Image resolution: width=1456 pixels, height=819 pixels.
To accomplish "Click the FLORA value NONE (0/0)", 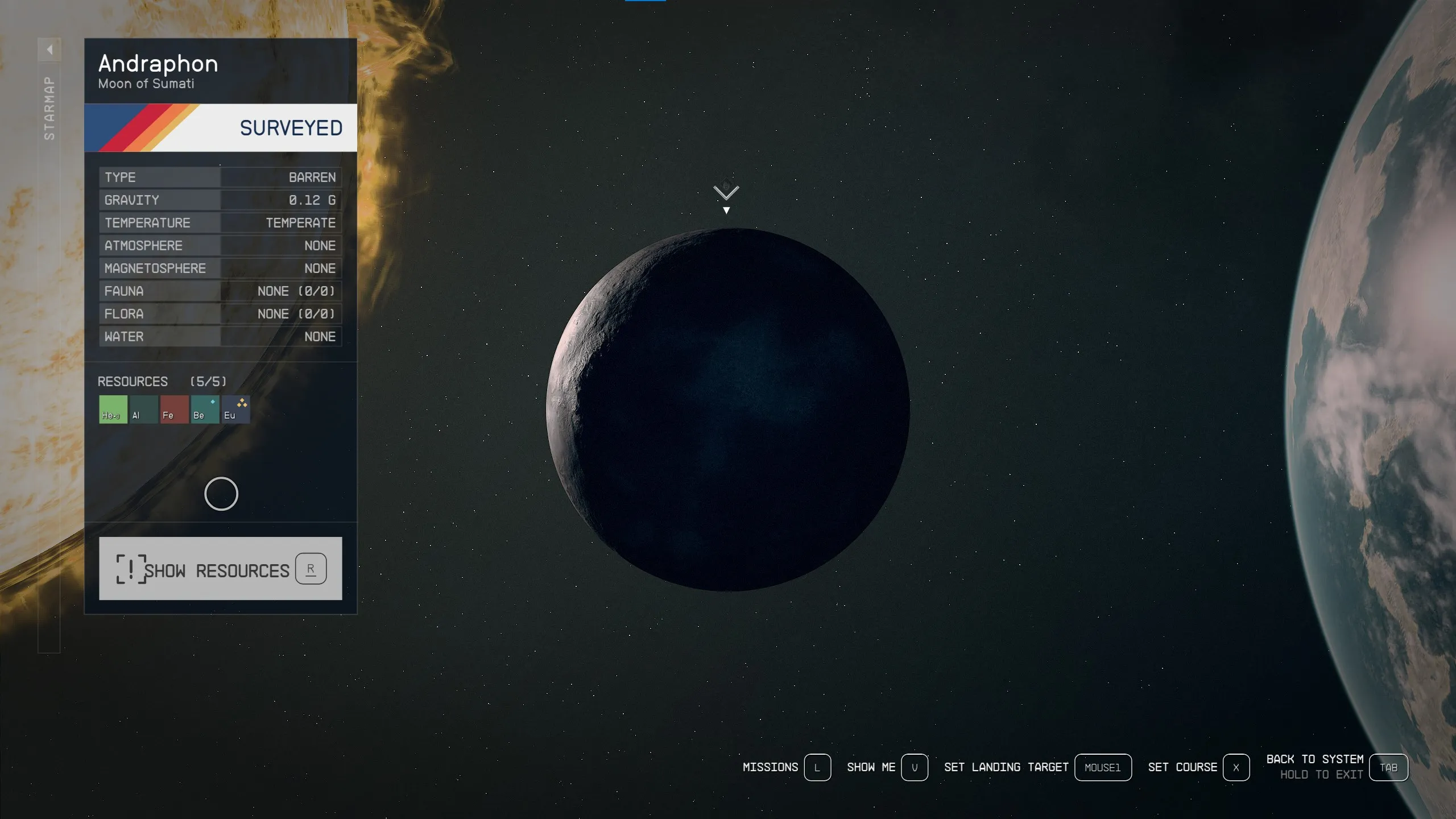I will tap(296, 314).
